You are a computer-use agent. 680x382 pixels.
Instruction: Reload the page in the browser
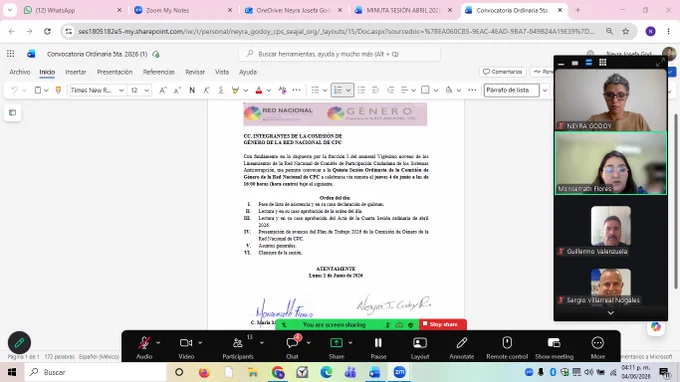click(x=47, y=31)
